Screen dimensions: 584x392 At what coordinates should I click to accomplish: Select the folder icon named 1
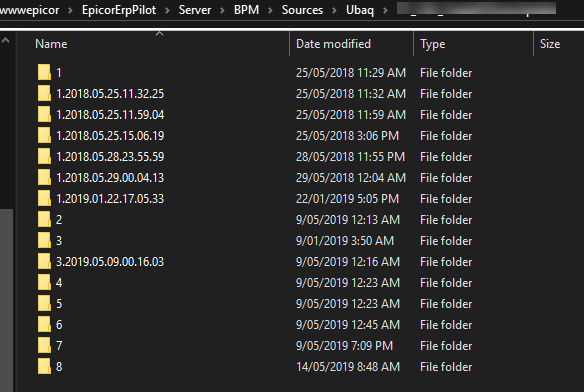44,72
